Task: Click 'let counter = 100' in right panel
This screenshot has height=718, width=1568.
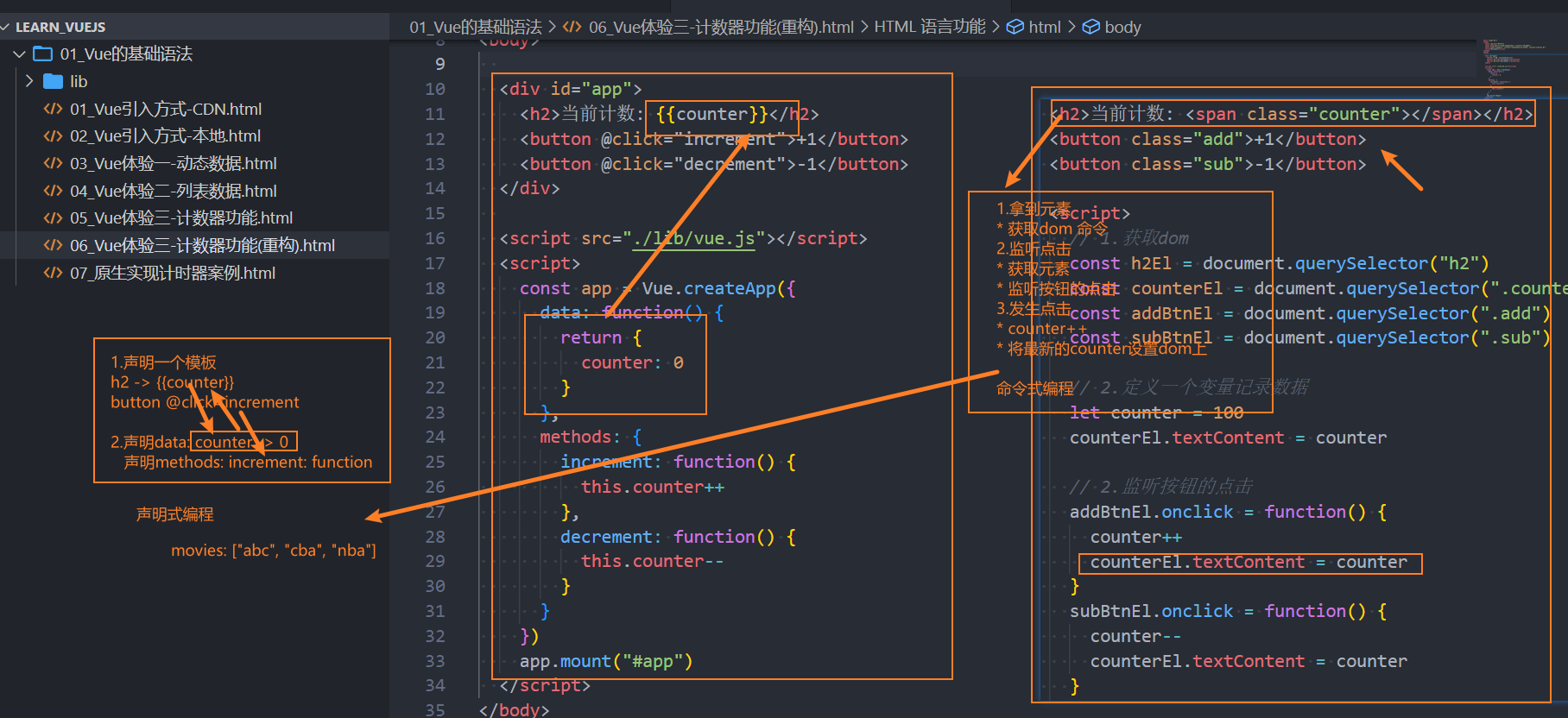Action: click(1157, 413)
